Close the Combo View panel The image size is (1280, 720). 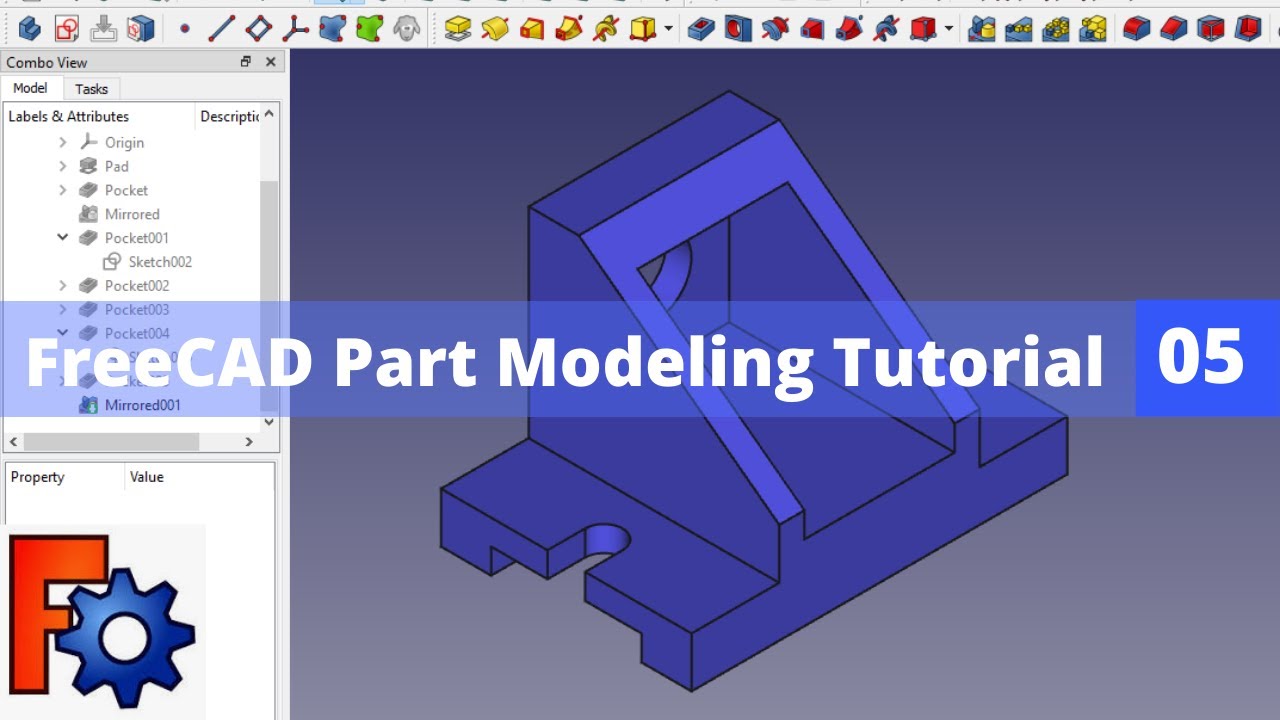tap(270, 62)
